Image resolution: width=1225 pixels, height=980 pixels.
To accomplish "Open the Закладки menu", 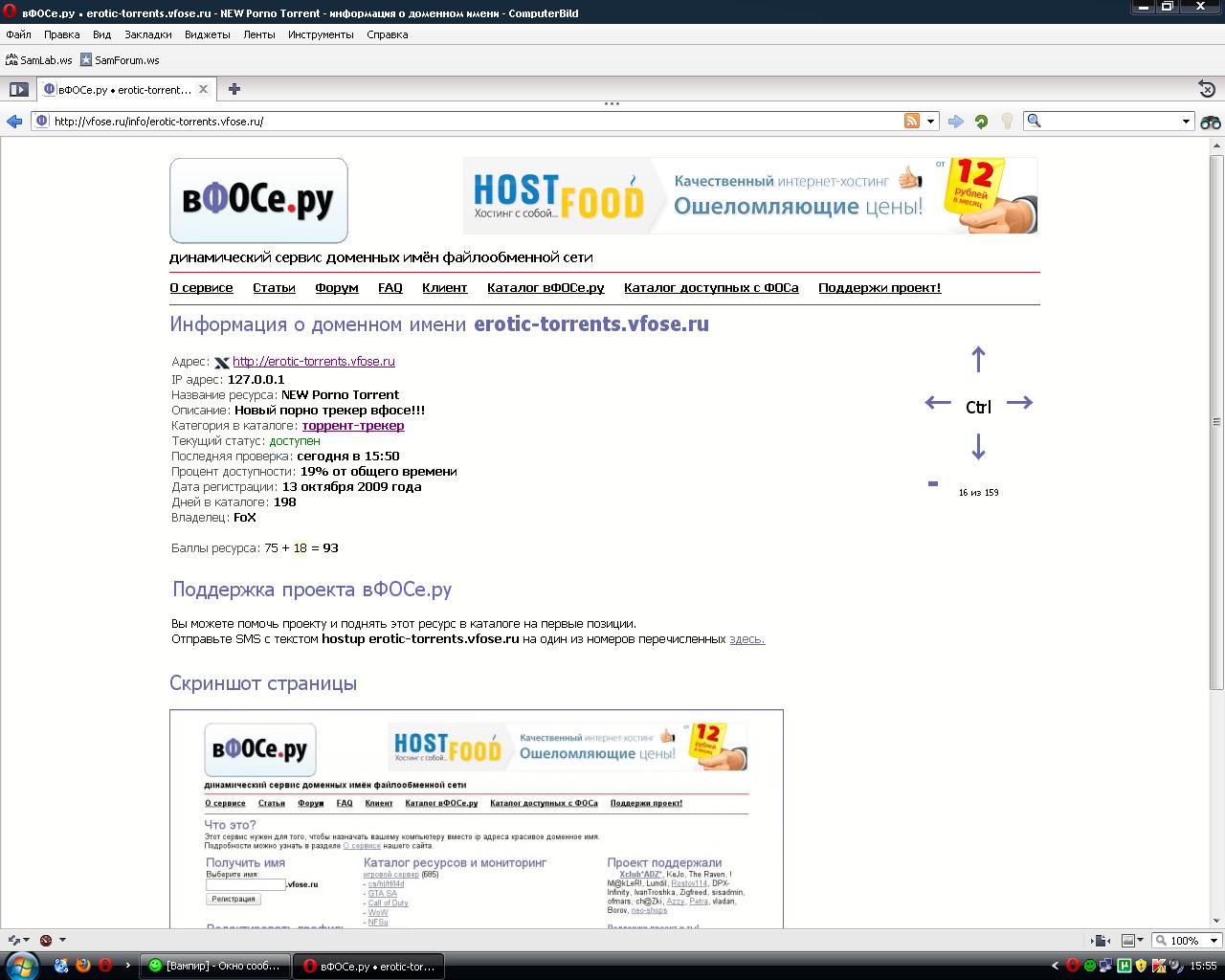I will pyautogui.click(x=147, y=34).
